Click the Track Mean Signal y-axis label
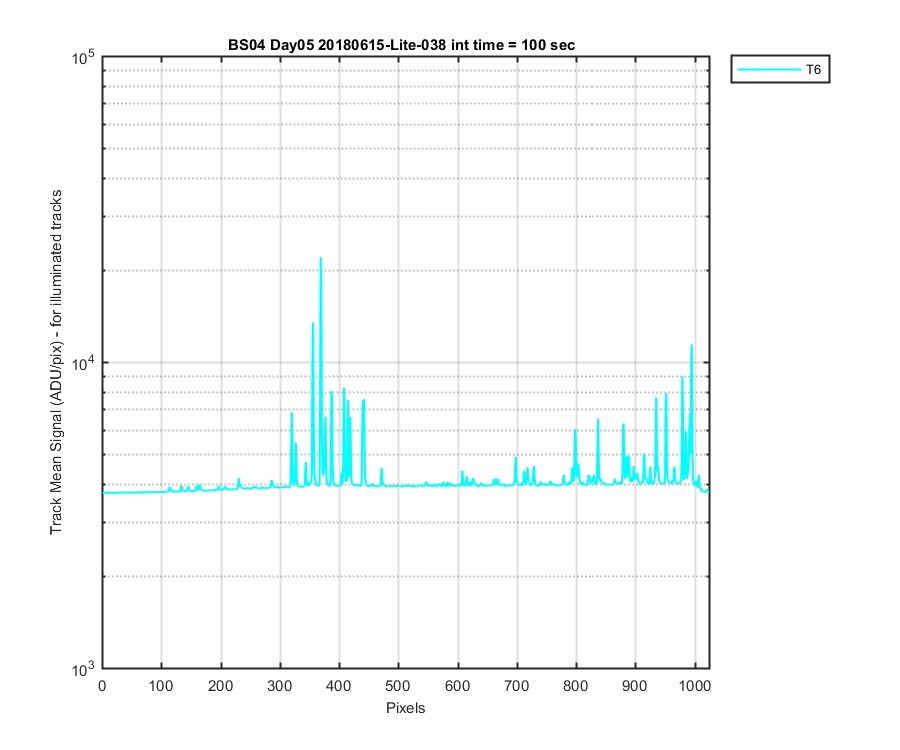The width and height of the screenshot is (900, 750). point(56,362)
